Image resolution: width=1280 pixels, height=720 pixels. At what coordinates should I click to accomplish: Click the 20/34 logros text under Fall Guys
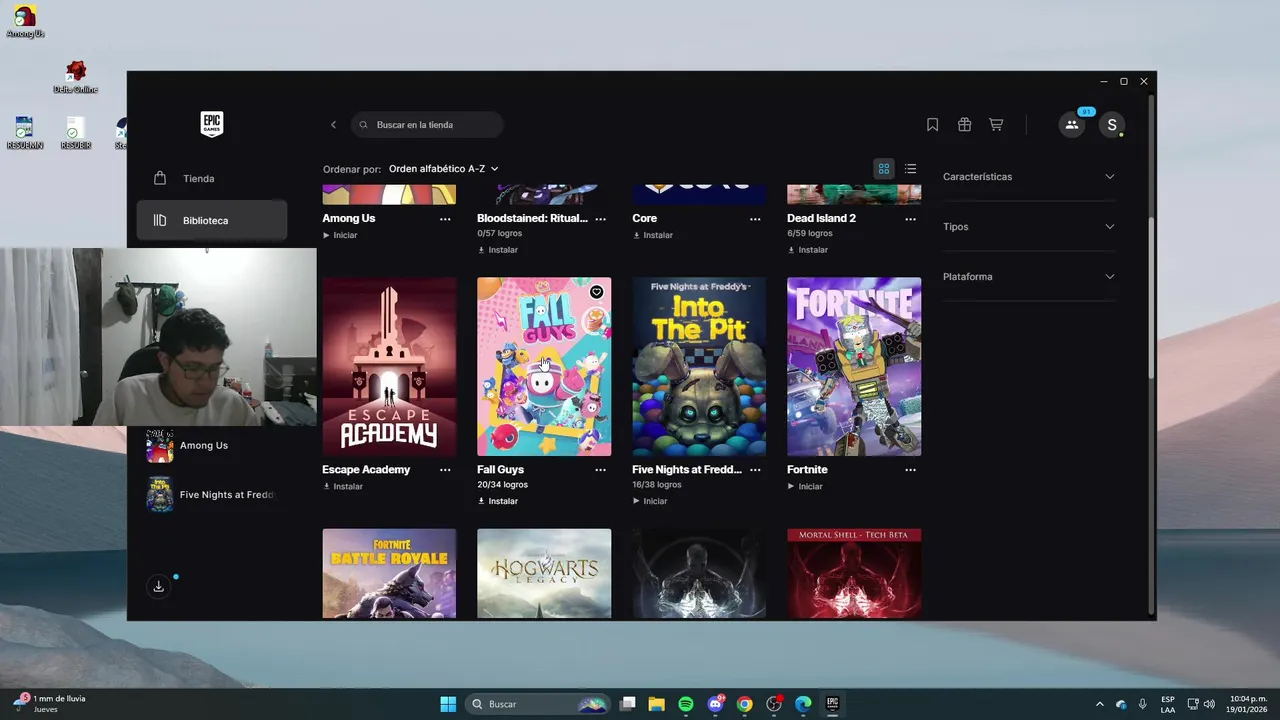tap(503, 485)
